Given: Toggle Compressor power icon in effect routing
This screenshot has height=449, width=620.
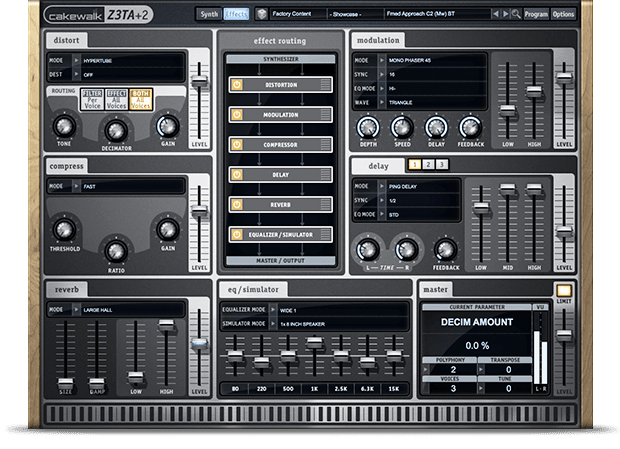Looking at the screenshot, I should click(x=237, y=145).
